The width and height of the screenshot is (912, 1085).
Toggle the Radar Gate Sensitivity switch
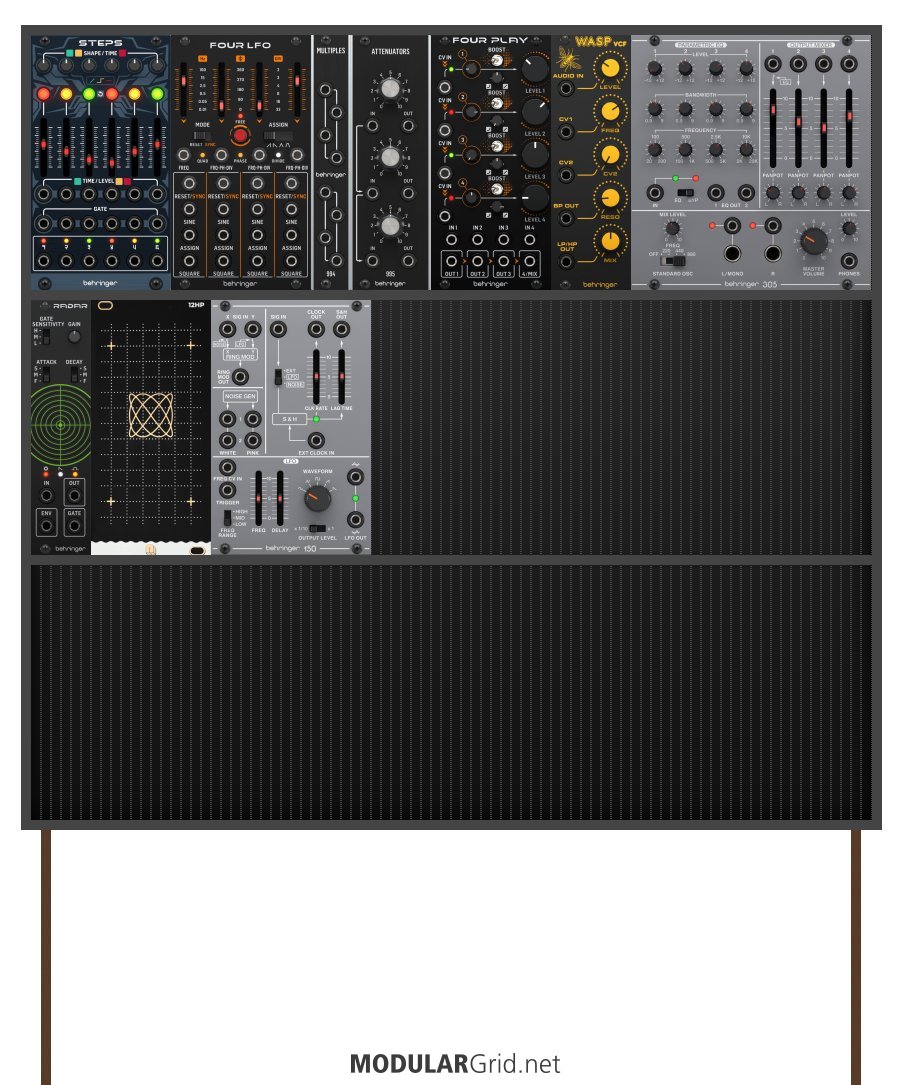coord(46,336)
